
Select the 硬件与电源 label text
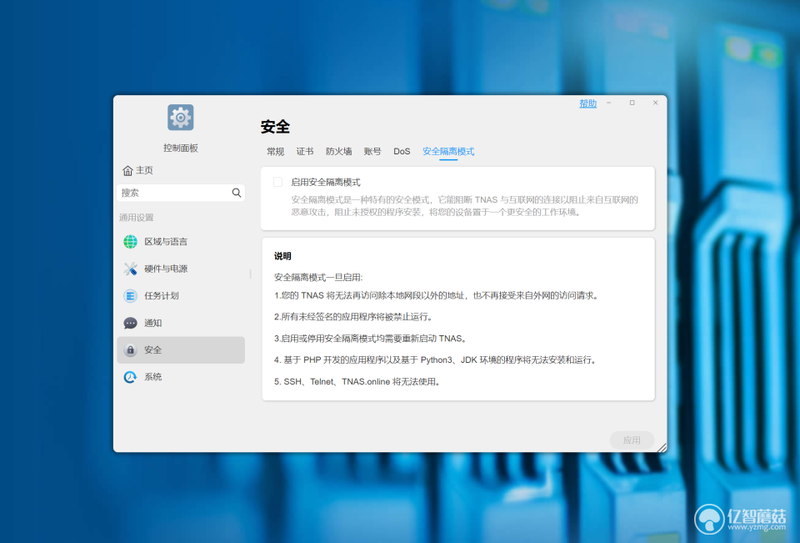click(166, 268)
